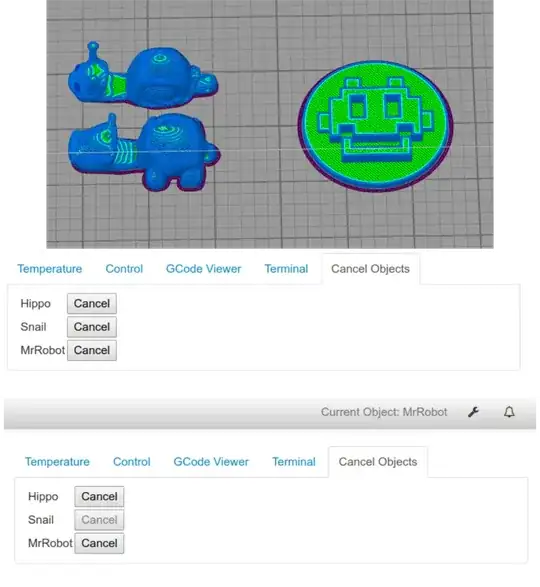This screenshot has height=587, width=540.
Task: Click the bell notification icon
Action: [x=509, y=412]
